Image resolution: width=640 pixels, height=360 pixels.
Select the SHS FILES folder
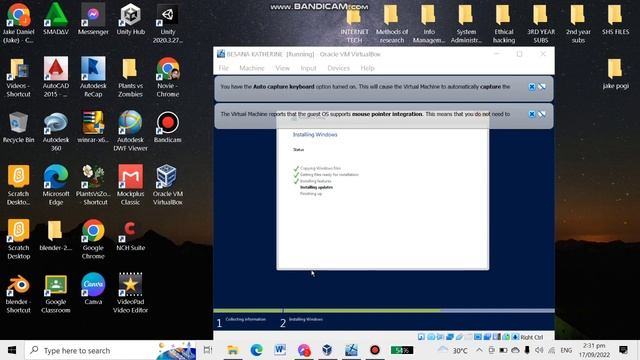[x=616, y=20]
